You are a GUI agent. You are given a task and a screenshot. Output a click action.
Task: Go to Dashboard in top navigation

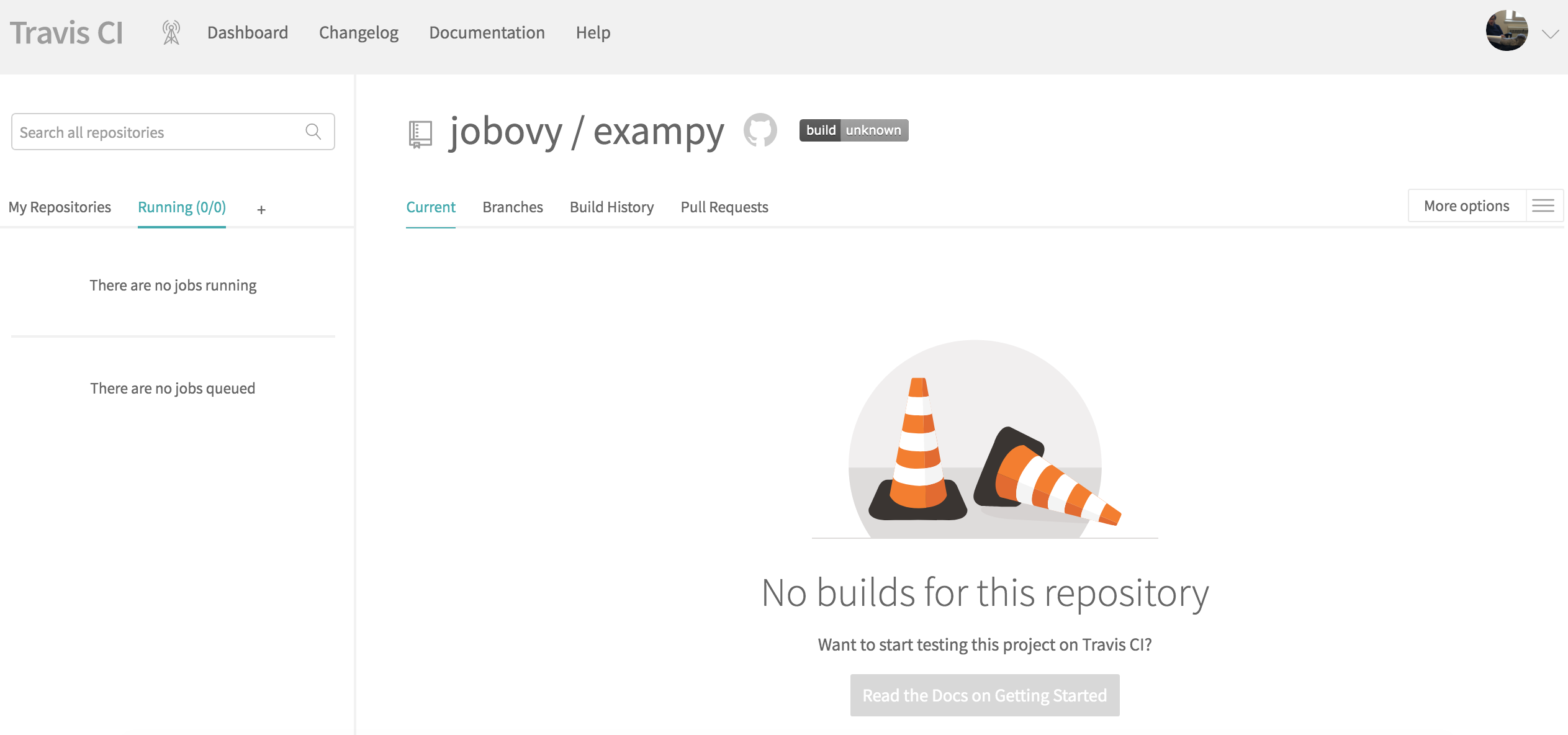(248, 32)
